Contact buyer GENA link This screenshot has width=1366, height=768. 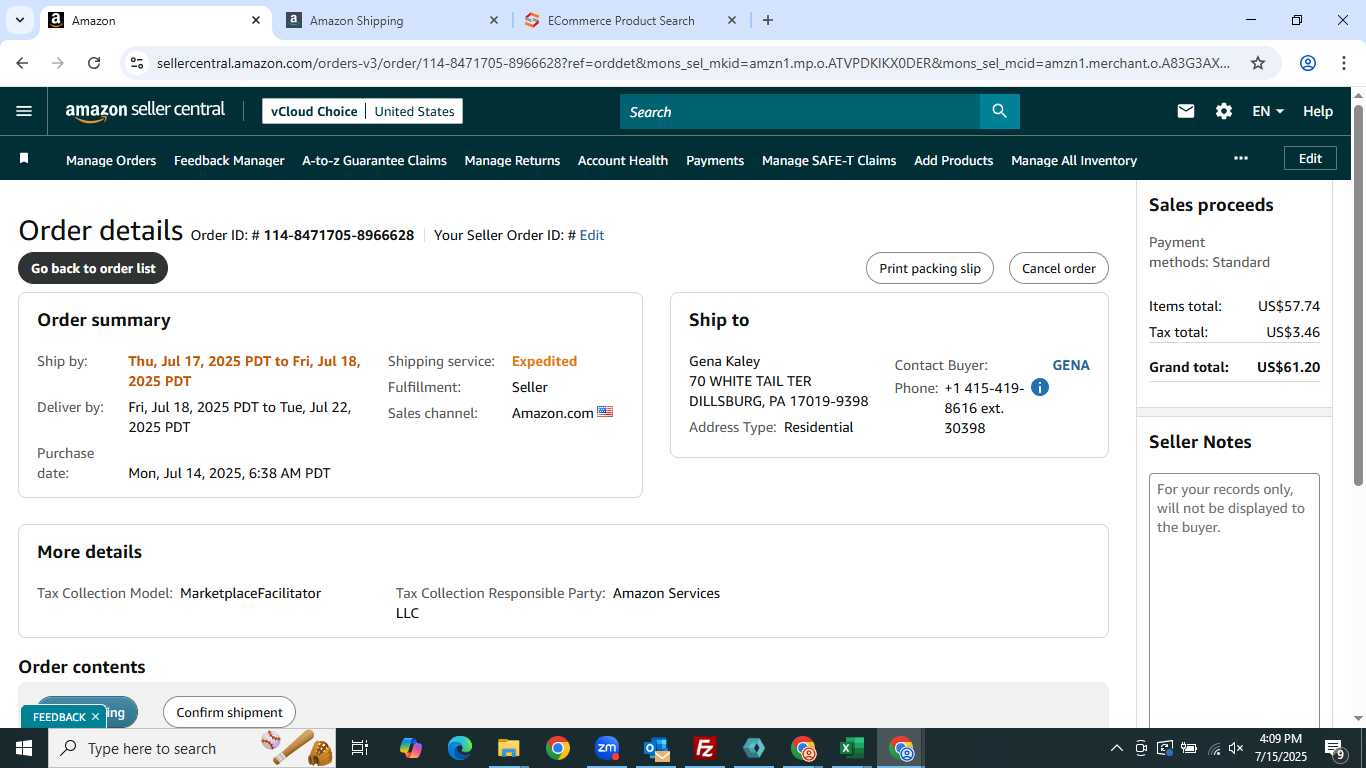(1071, 365)
